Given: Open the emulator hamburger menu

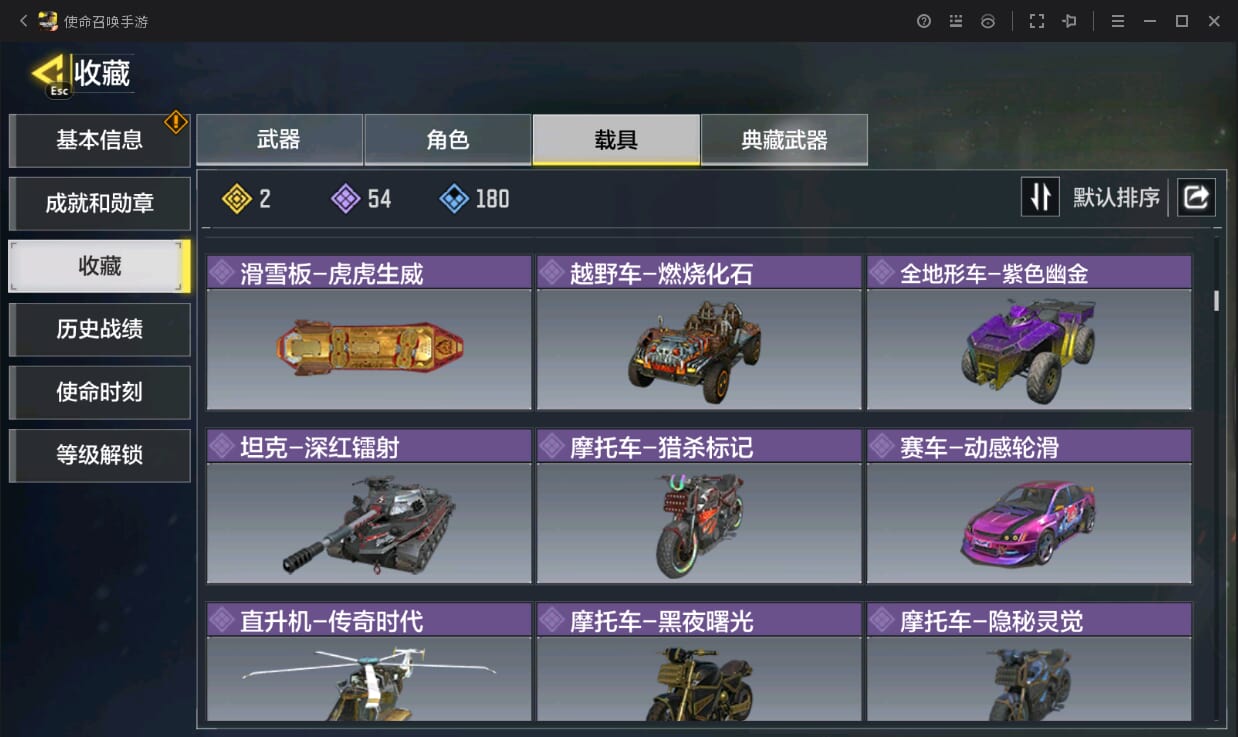Looking at the screenshot, I should click(1118, 21).
